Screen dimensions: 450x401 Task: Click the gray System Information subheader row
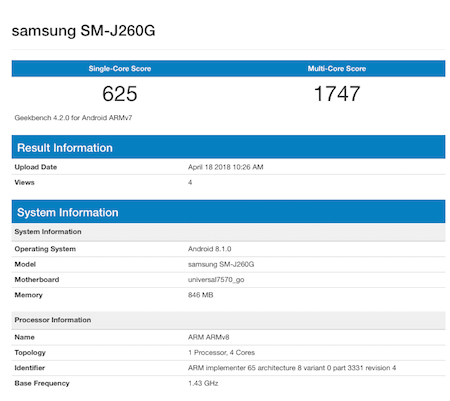pyautogui.click(x=228, y=232)
